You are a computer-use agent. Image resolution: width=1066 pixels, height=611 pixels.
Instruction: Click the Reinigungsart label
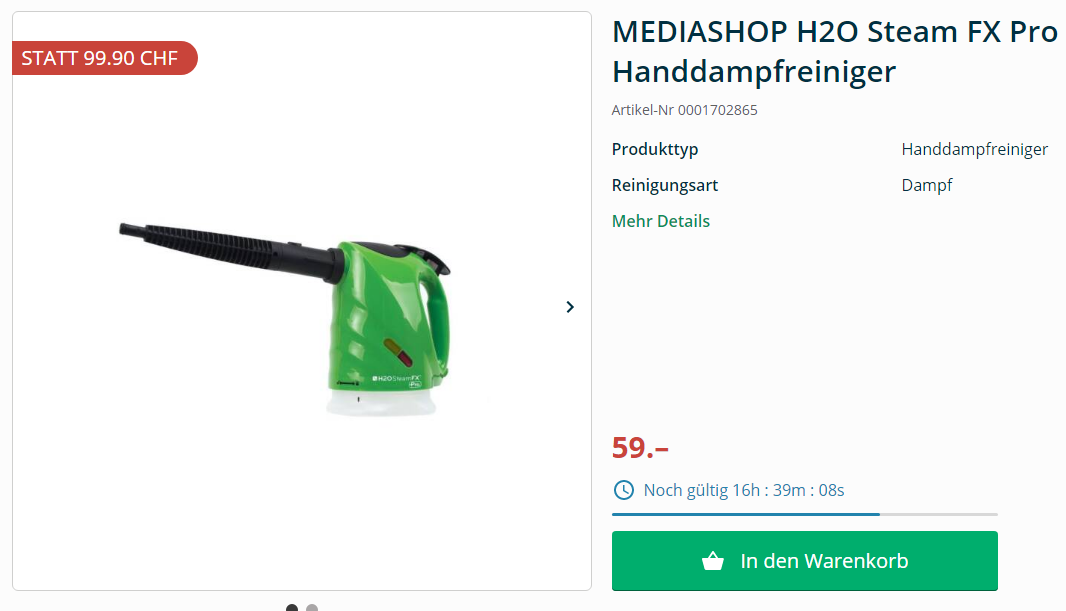click(664, 185)
